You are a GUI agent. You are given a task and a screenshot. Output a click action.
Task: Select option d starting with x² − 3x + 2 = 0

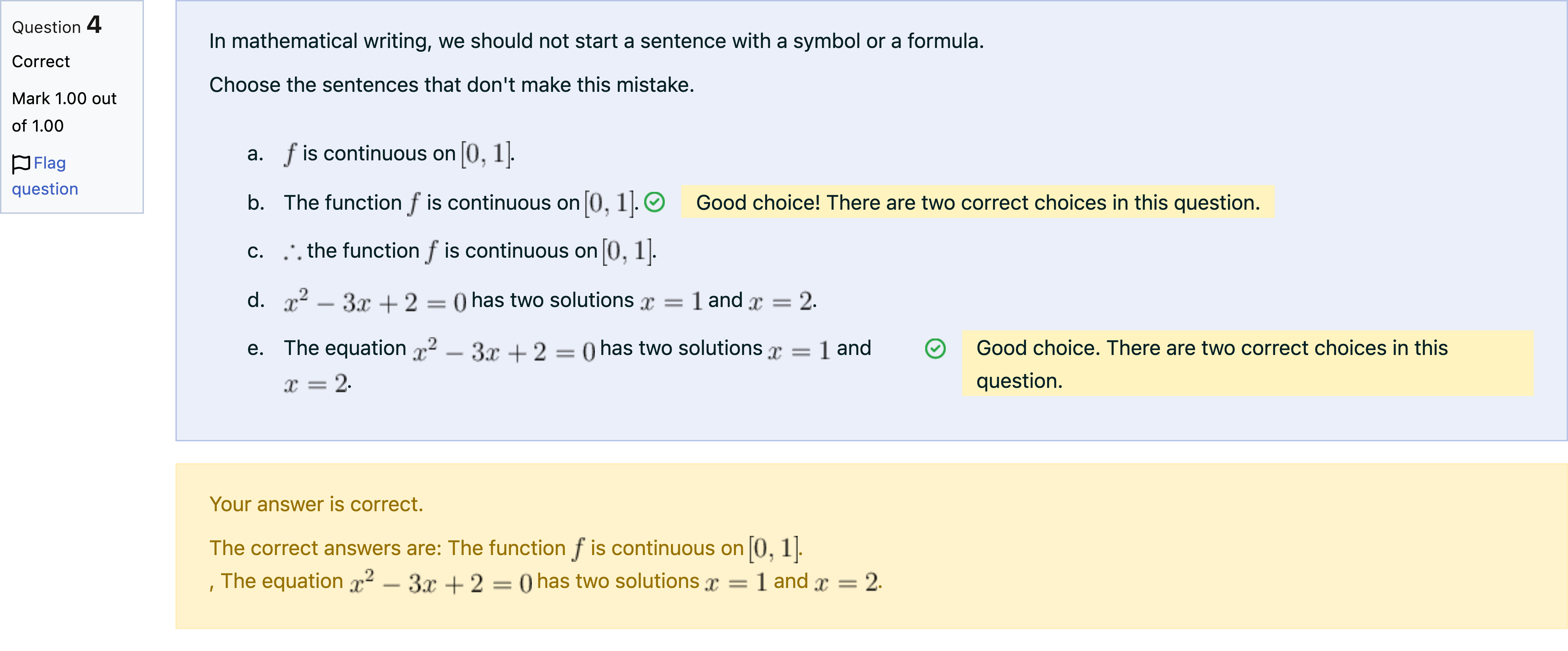click(x=550, y=300)
